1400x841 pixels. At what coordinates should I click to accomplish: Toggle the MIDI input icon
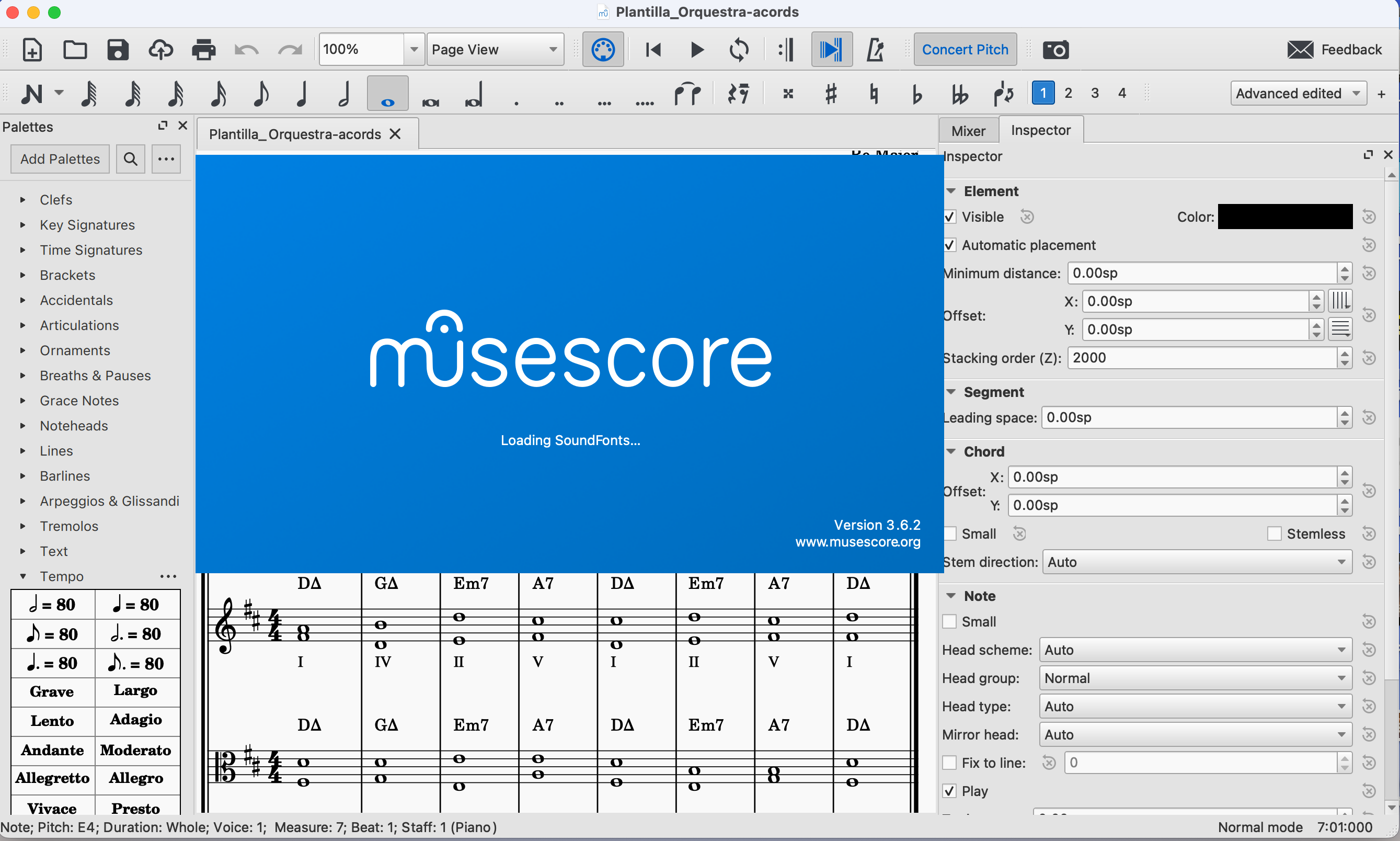pyautogui.click(x=603, y=50)
